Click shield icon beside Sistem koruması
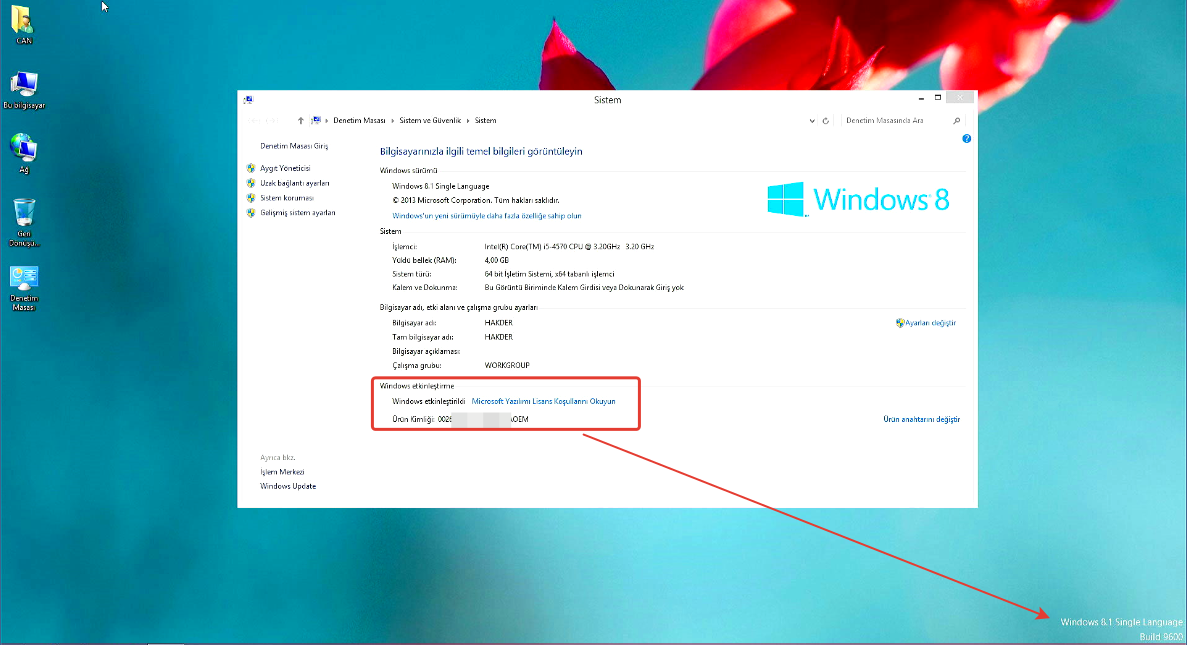This screenshot has height=645, width=1187. (x=251, y=198)
